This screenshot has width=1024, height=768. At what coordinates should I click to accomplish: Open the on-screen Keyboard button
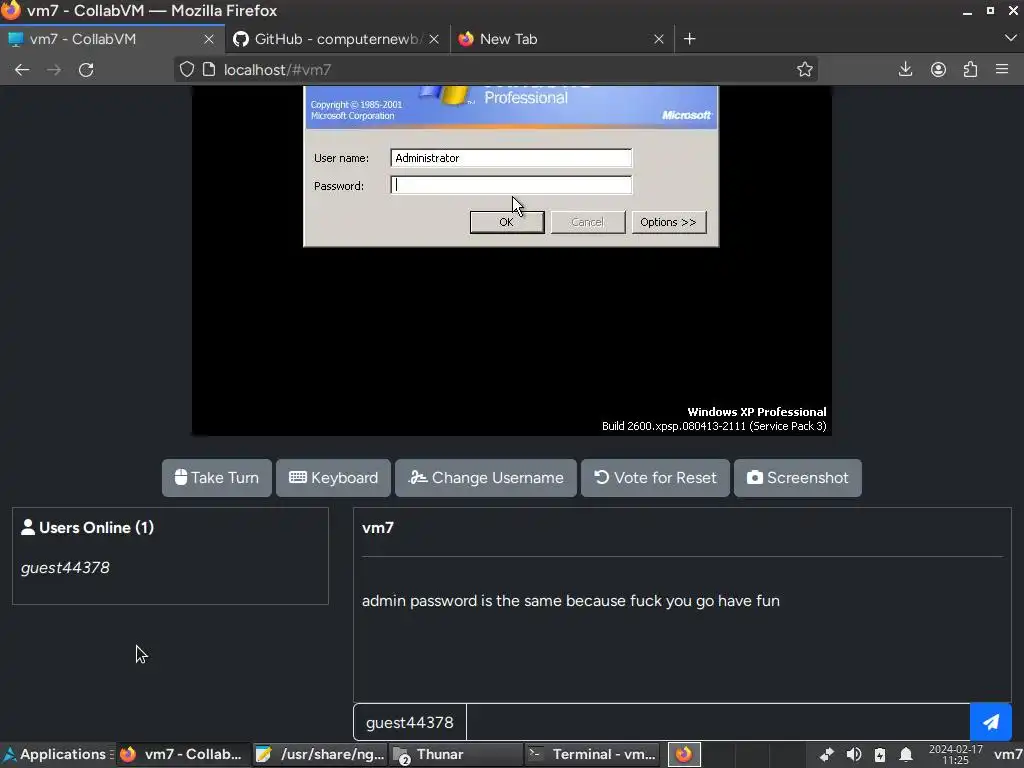[334, 478]
